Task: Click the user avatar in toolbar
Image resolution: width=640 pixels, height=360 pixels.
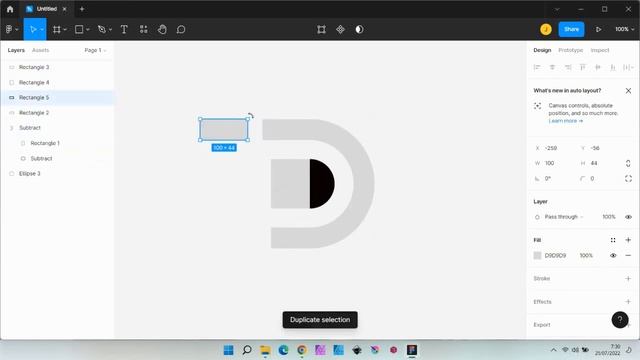Action: coord(546,29)
